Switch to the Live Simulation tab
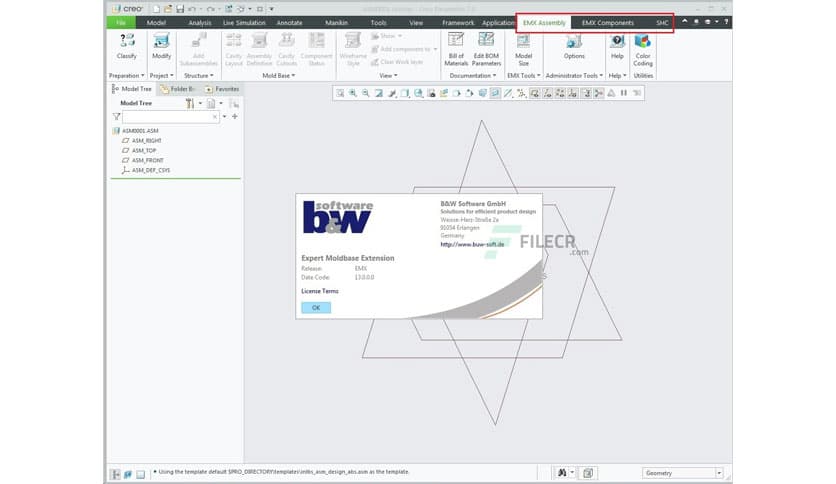The height and width of the screenshot is (484, 836). 244,22
